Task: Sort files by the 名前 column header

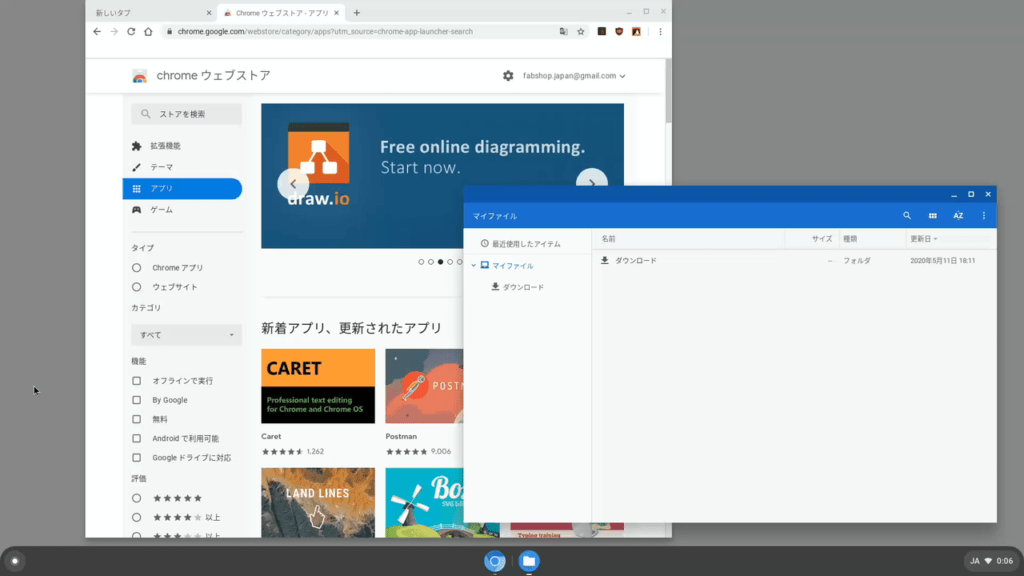Action: click(608, 239)
